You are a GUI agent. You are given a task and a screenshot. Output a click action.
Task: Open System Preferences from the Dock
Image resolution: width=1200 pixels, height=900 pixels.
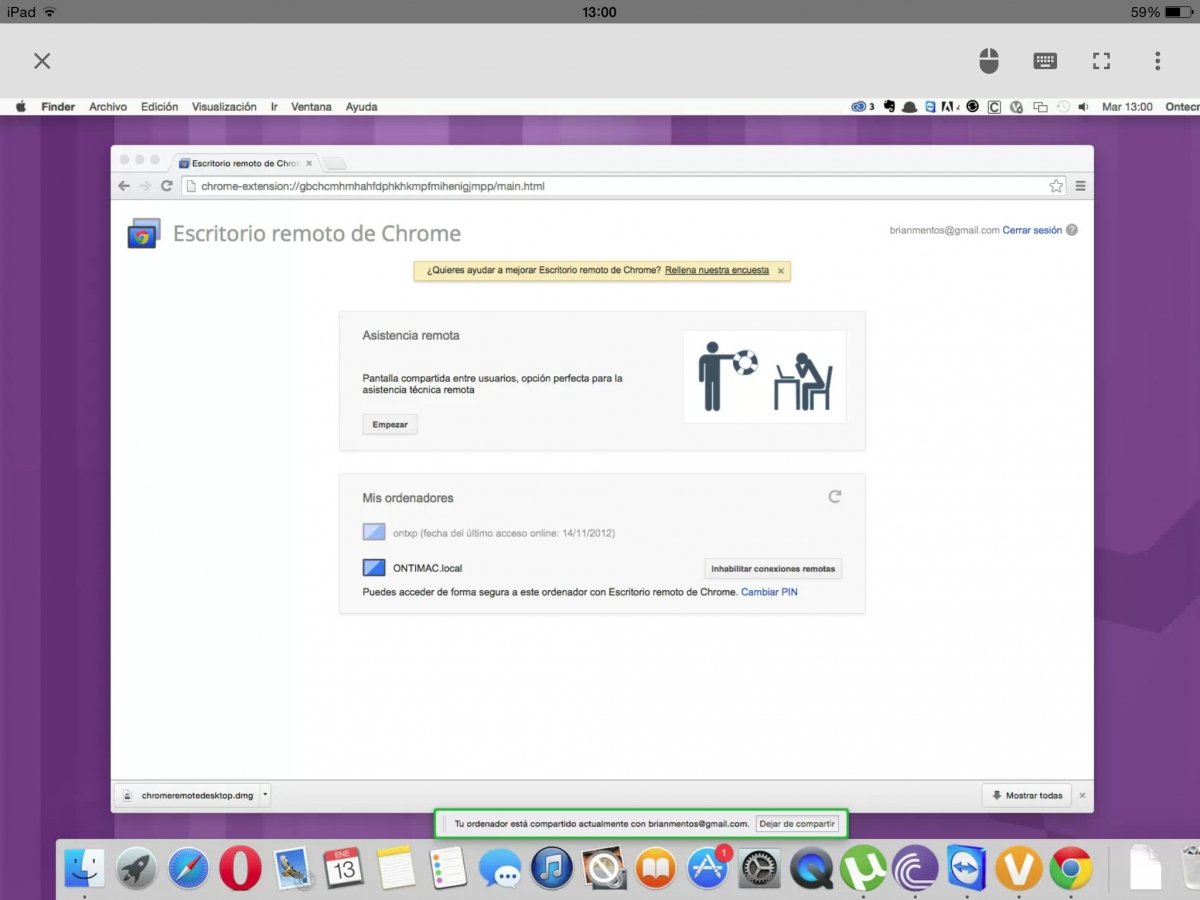coord(760,868)
